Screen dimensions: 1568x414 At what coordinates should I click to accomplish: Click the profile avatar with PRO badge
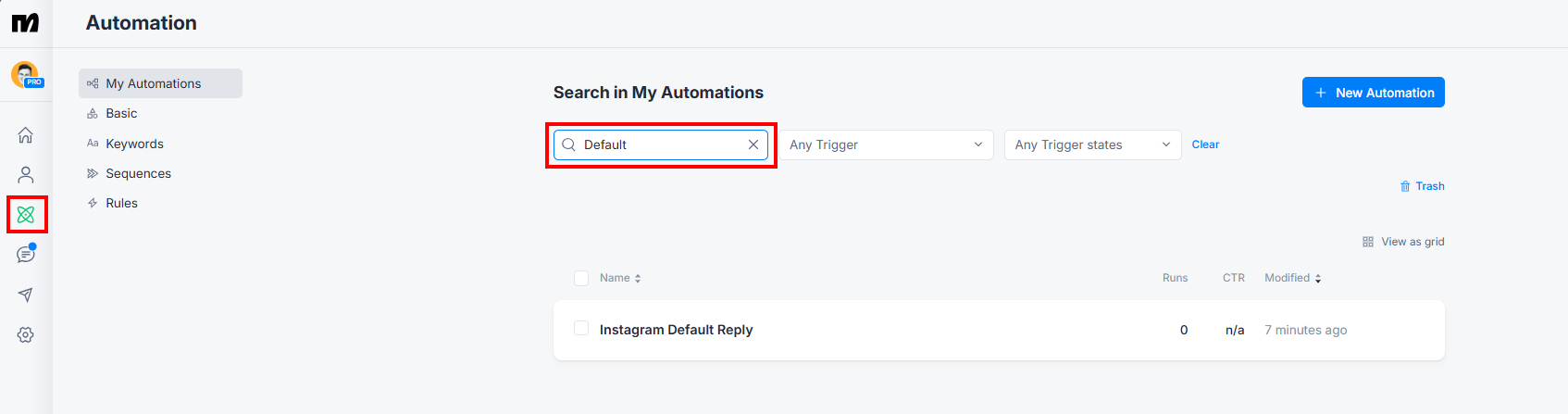26,75
